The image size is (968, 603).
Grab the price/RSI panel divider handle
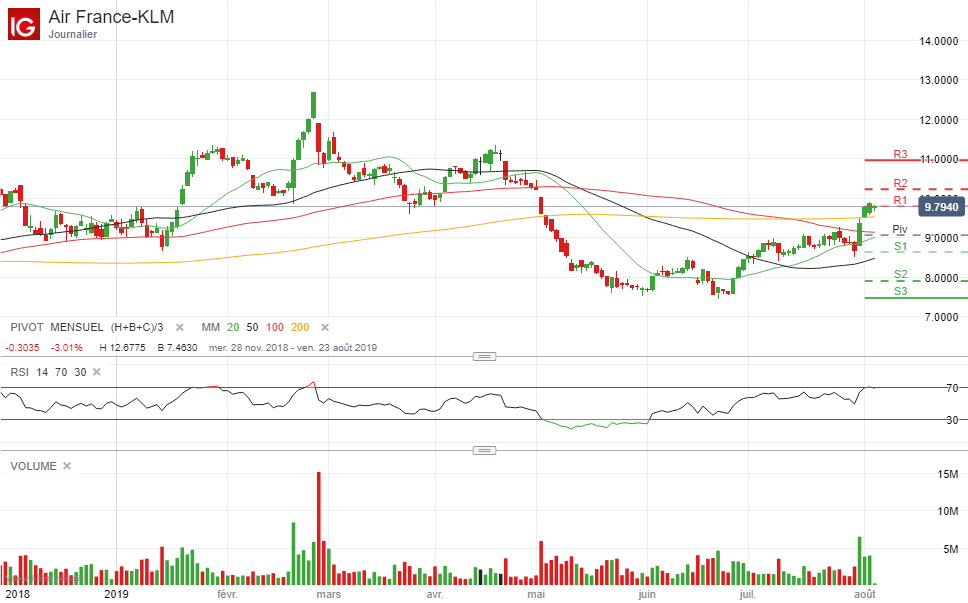[484, 356]
